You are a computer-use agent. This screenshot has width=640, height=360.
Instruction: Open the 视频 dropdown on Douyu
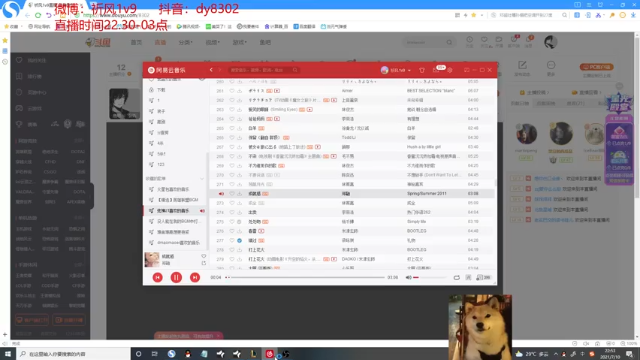212,42
